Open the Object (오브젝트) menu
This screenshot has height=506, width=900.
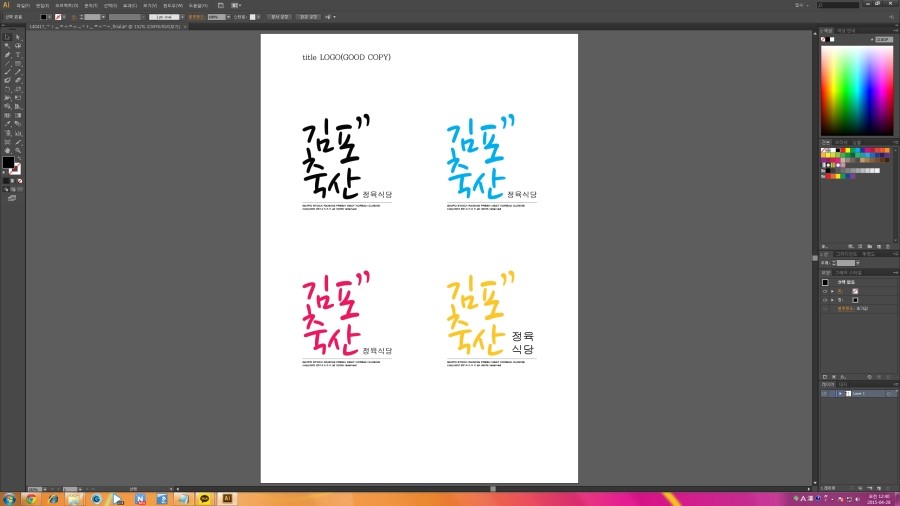coord(67,6)
